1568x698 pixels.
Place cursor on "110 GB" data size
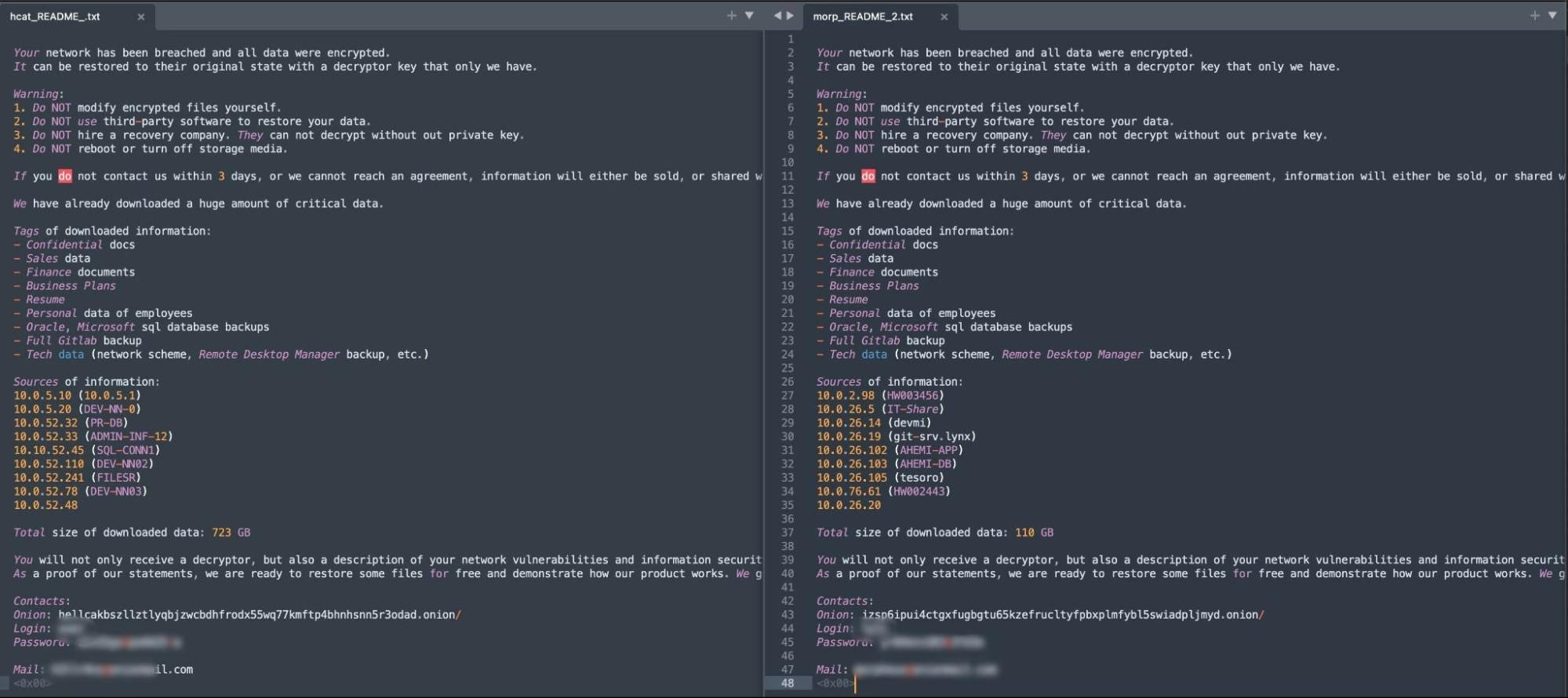[1034, 533]
